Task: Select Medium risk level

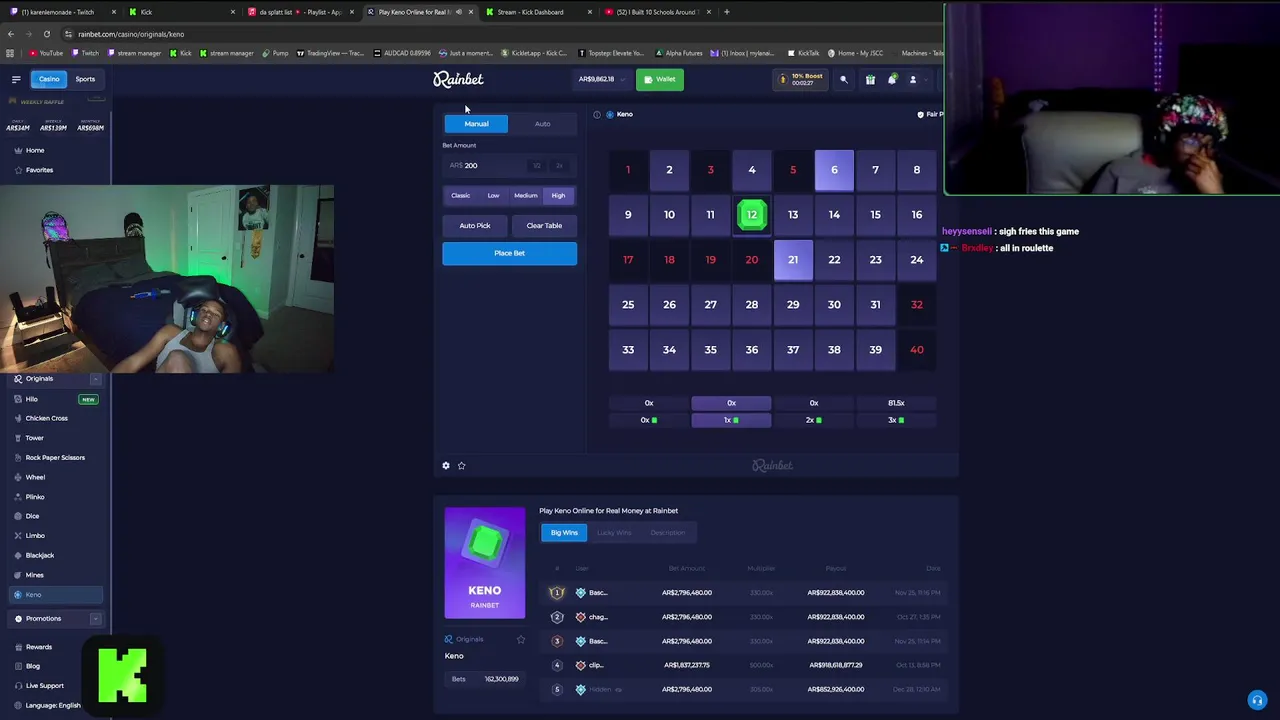Action: click(x=526, y=196)
